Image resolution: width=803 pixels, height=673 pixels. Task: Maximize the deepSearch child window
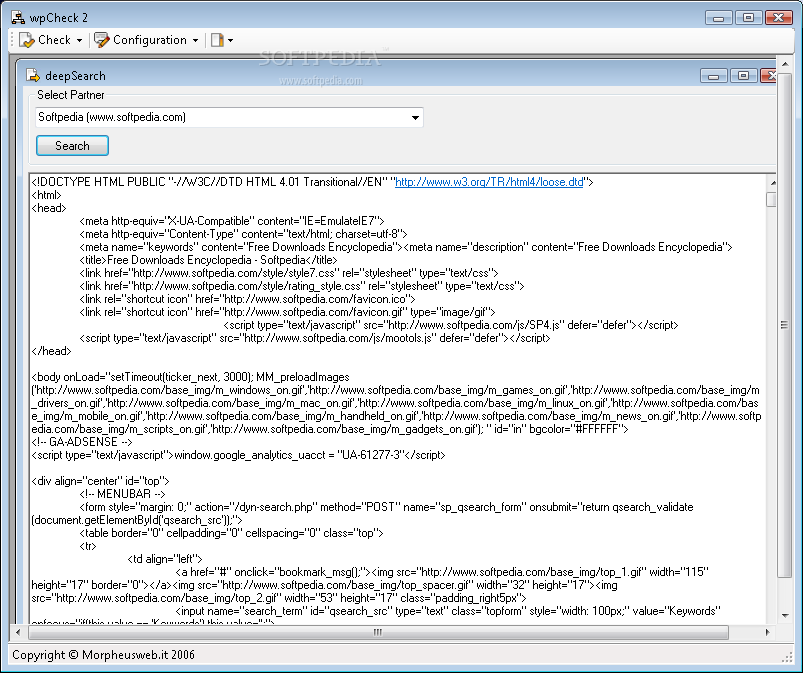click(744, 76)
